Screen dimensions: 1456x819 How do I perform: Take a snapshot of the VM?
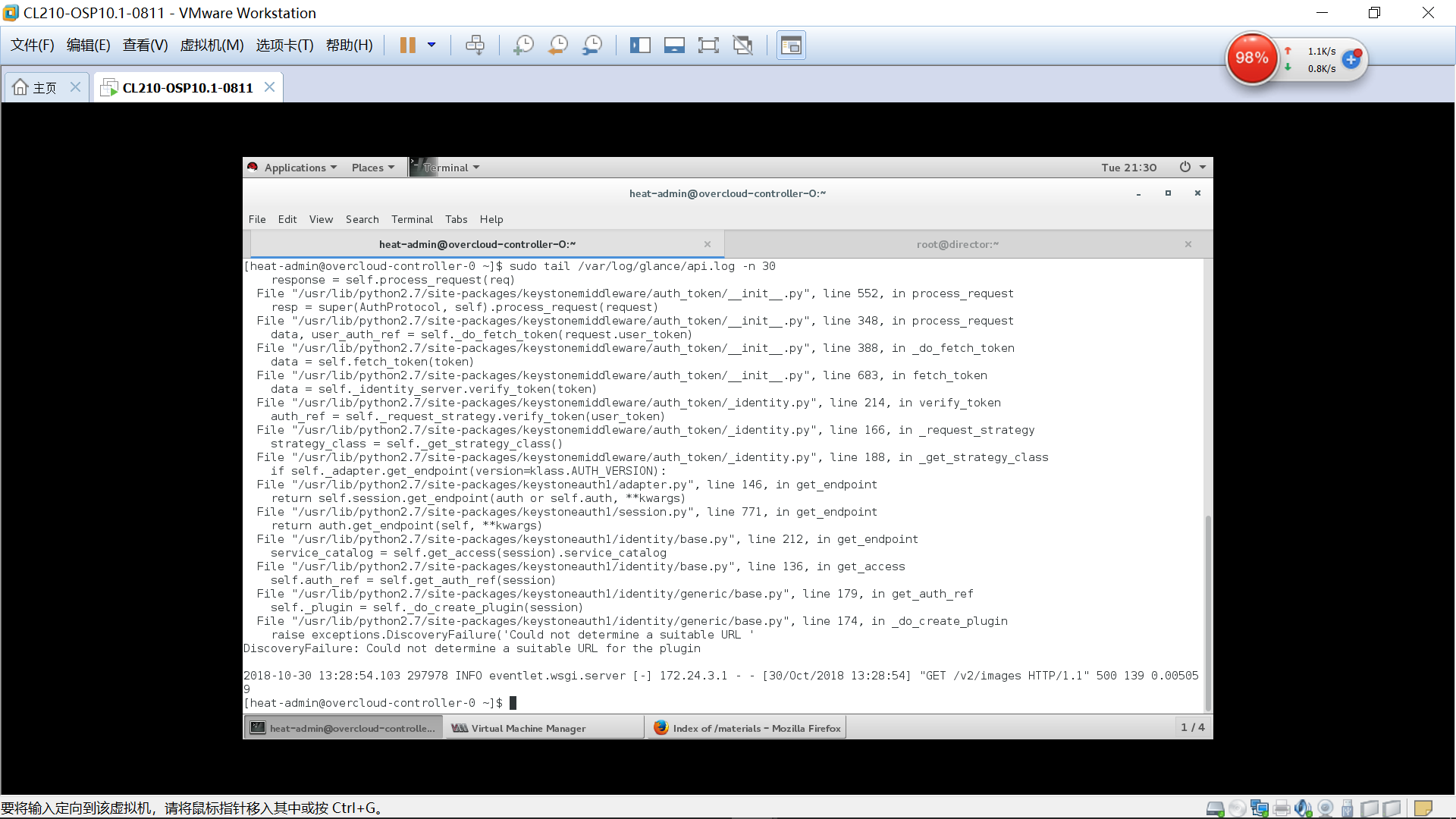(523, 45)
